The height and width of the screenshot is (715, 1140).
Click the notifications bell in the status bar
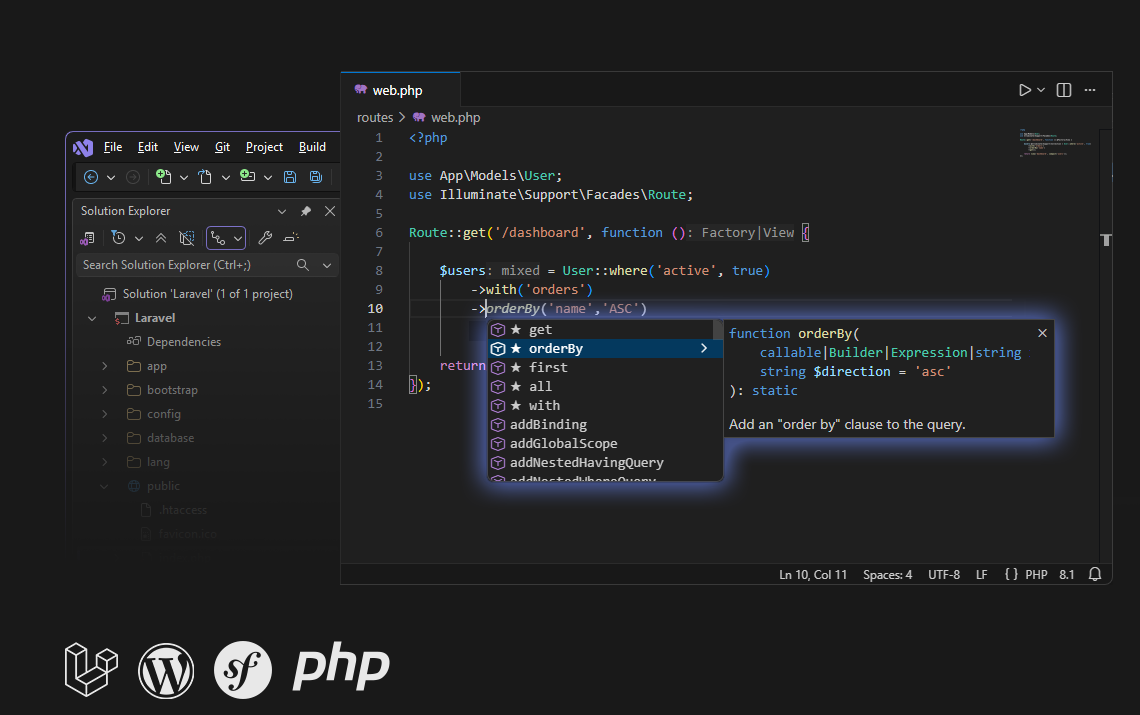1096,574
